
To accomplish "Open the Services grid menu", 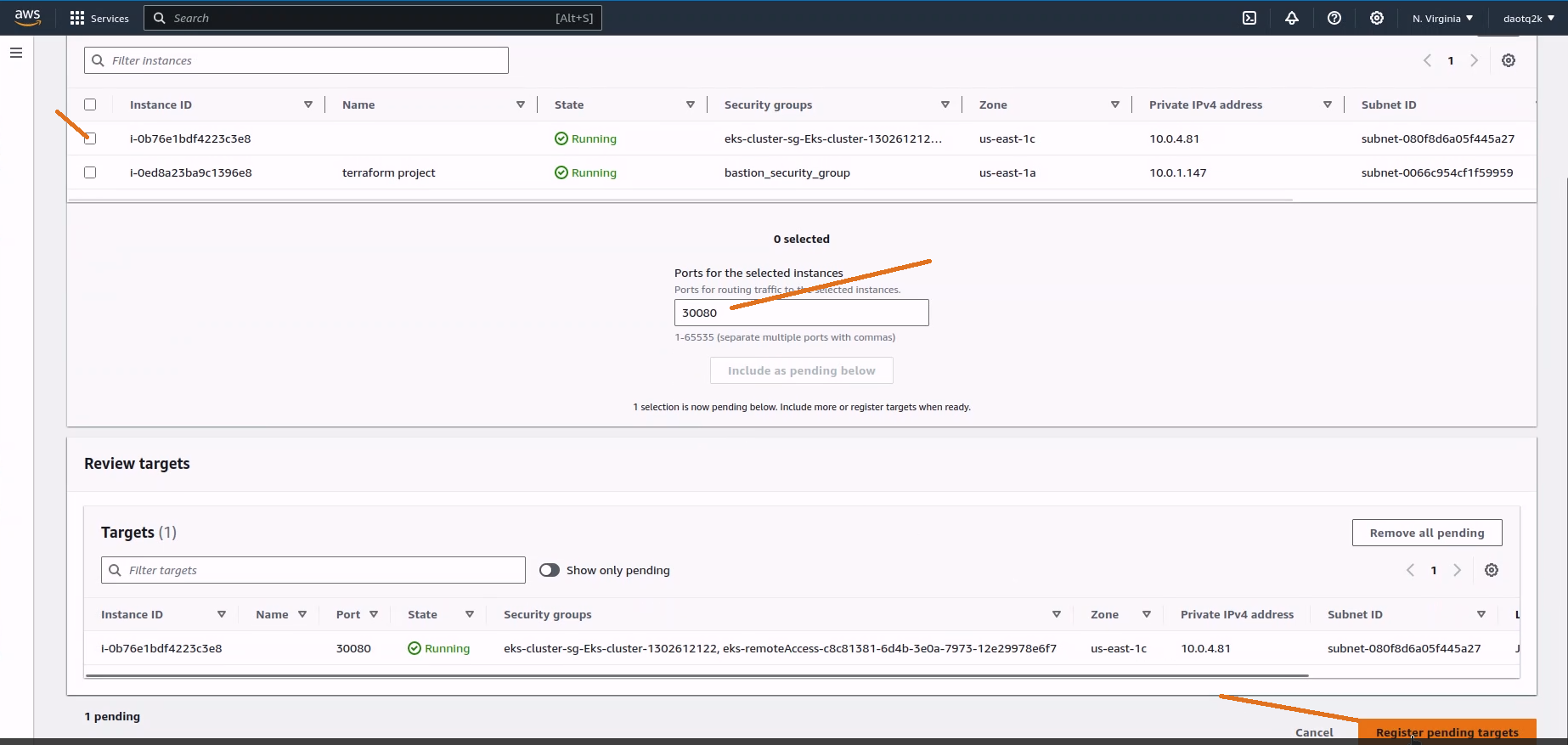I will (x=99, y=18).
